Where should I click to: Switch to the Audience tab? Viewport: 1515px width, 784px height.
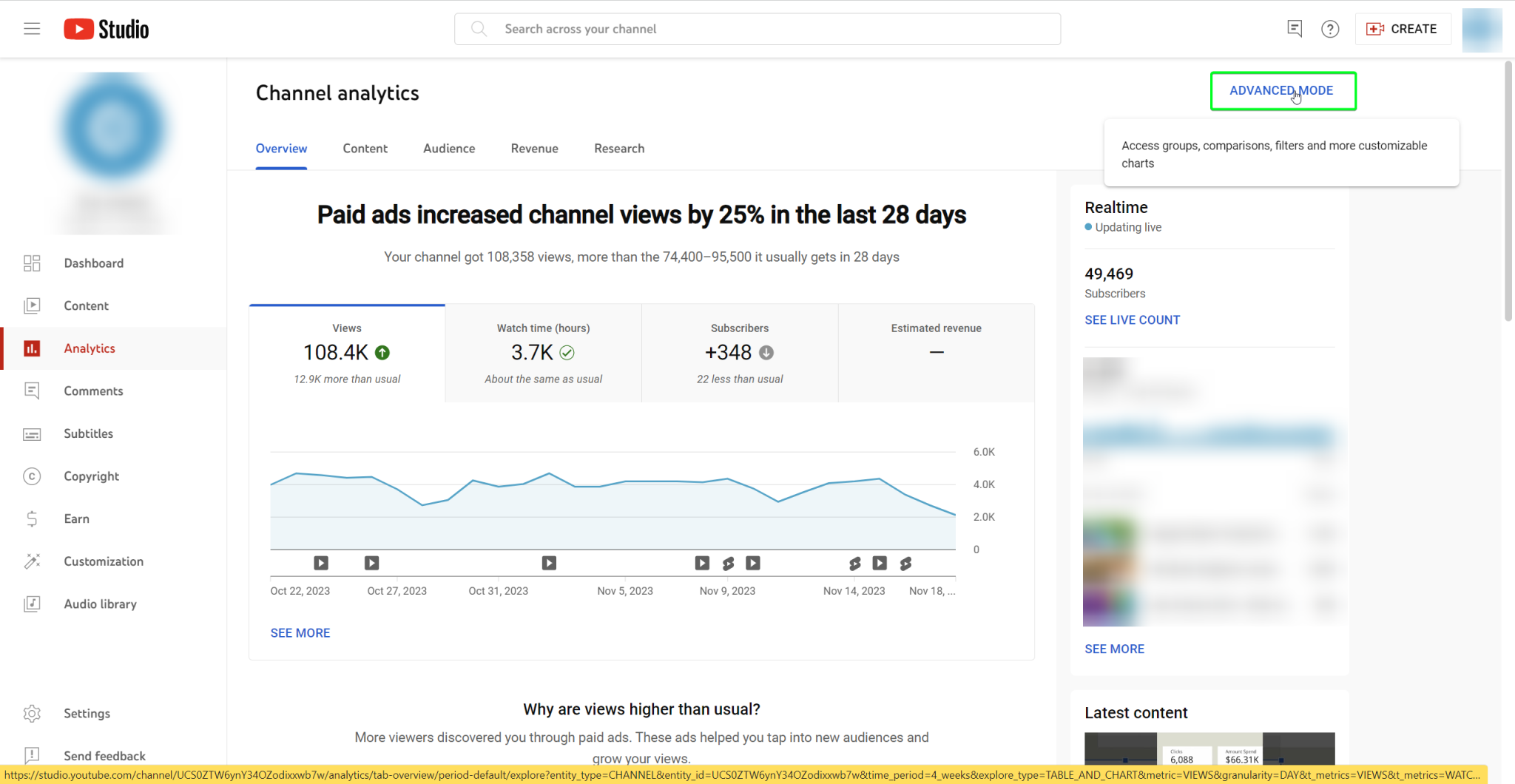449,148
